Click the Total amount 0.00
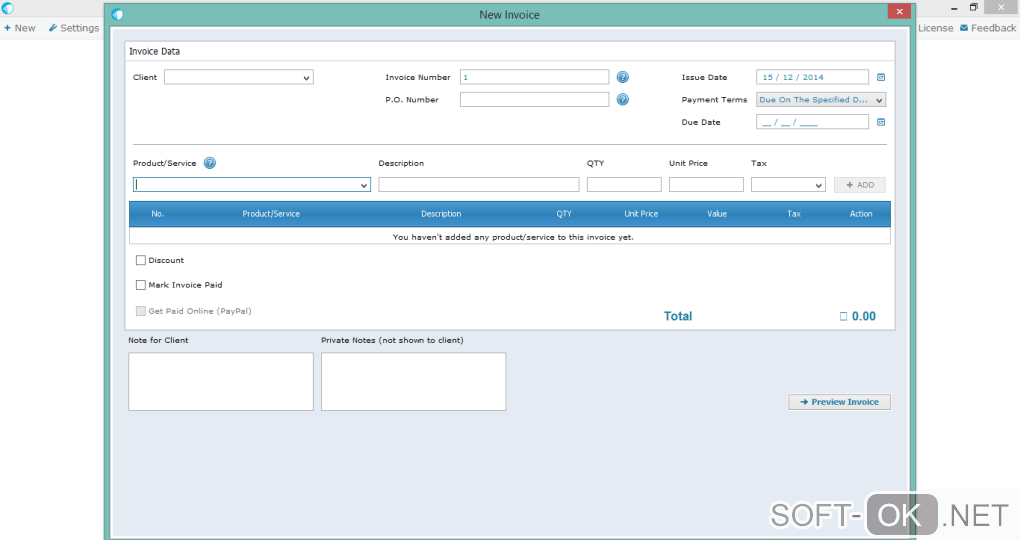The height and width of the screenshot is (540, 1020). [x=864, y=316]
